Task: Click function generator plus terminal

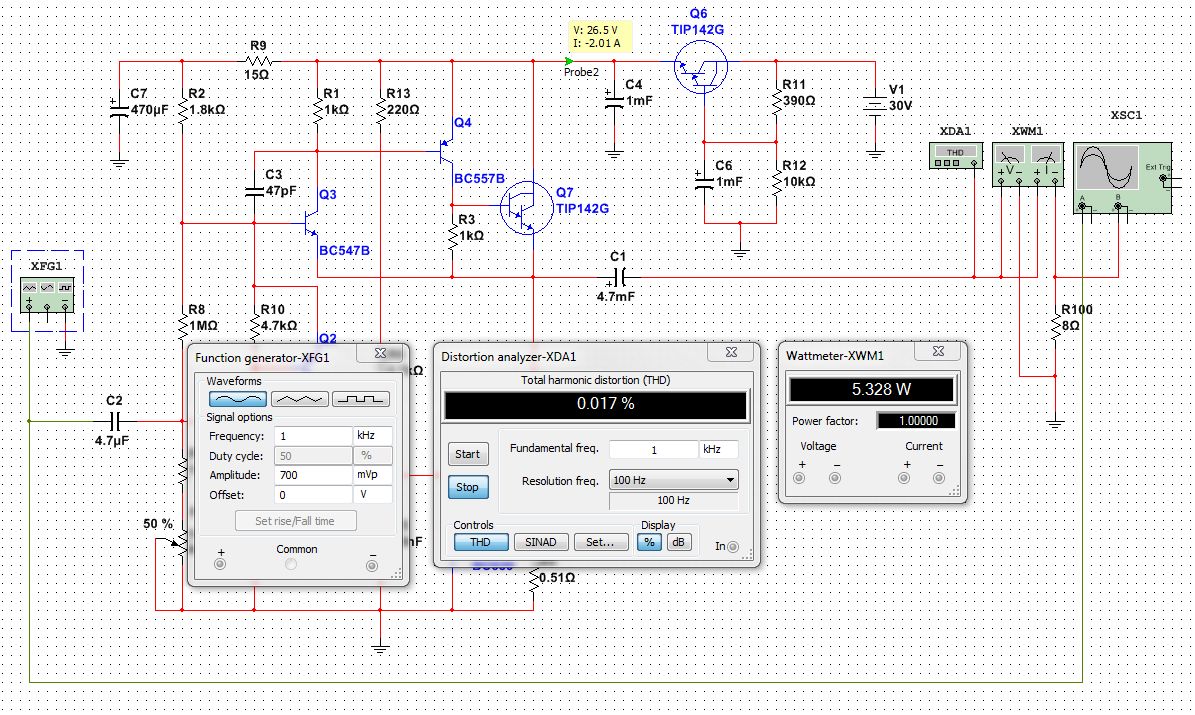Action: point(220,565)
